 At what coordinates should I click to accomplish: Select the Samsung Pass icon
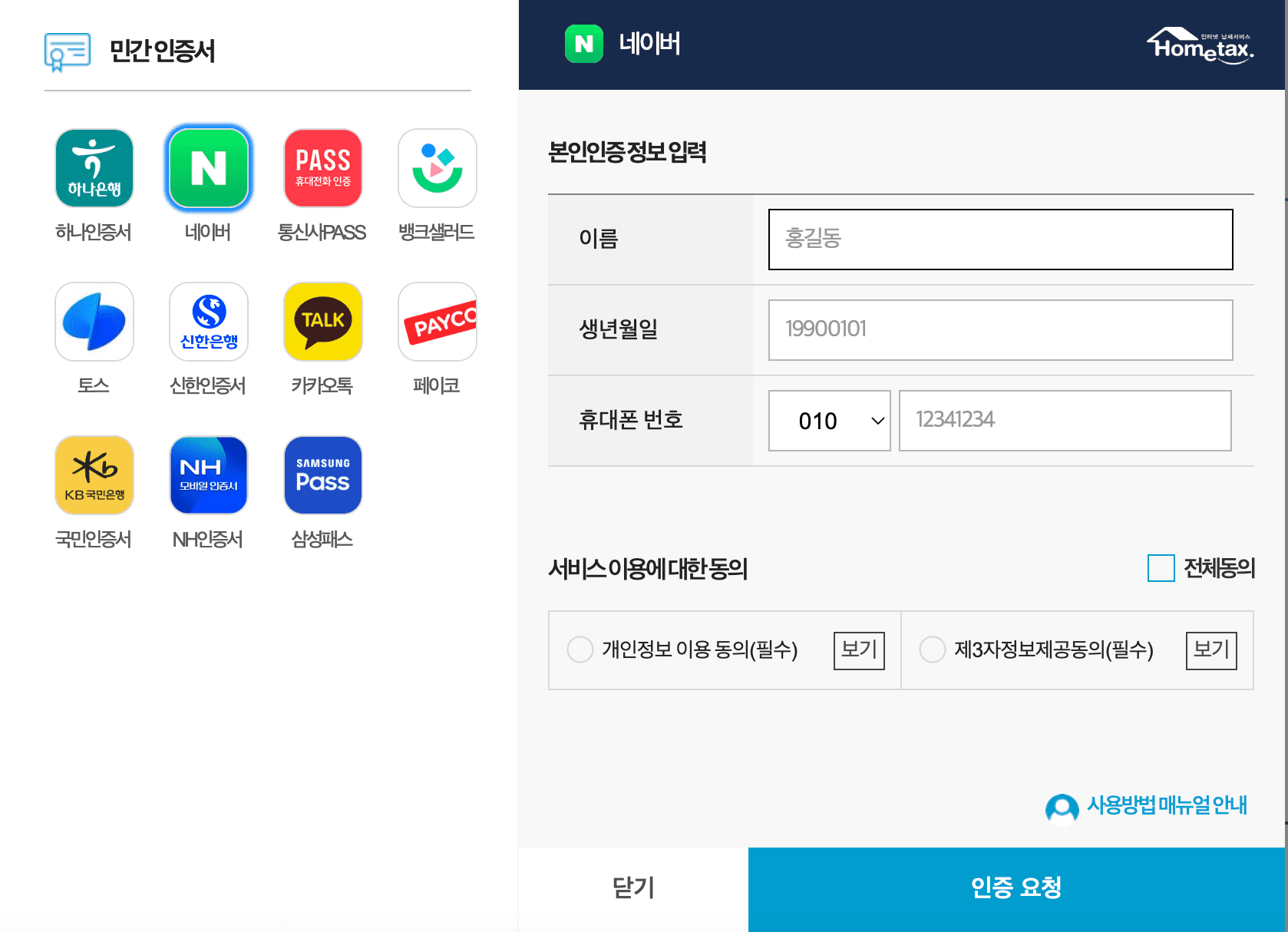[323, 475]
